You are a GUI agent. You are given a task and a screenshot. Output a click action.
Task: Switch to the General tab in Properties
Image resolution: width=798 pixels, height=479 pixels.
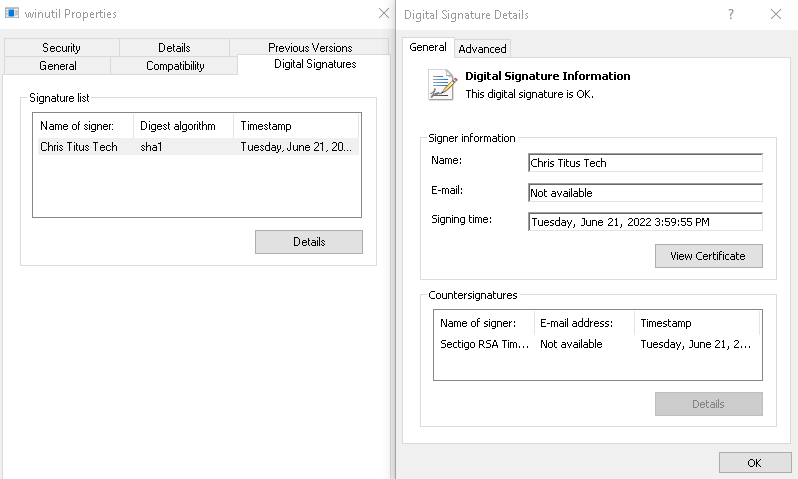click(57, 66)
